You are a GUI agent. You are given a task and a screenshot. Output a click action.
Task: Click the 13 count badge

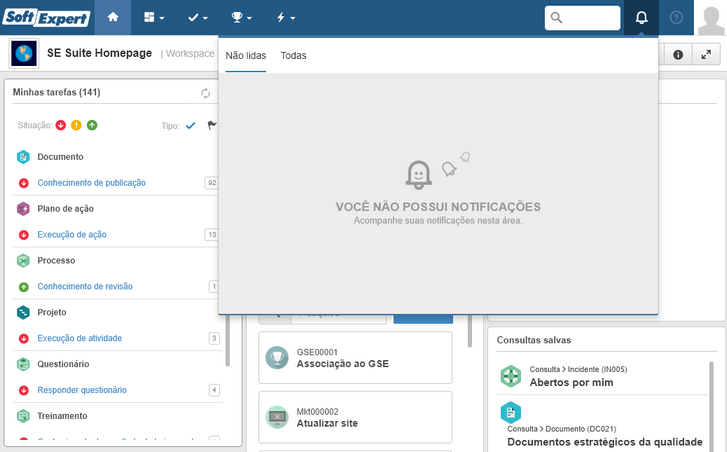[212, 235]
